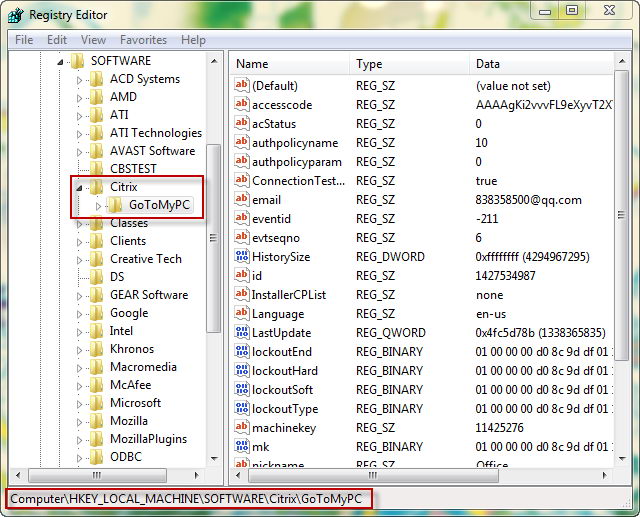640x517 pixels.
Task: Click the id string value icon
Action: 242,275
